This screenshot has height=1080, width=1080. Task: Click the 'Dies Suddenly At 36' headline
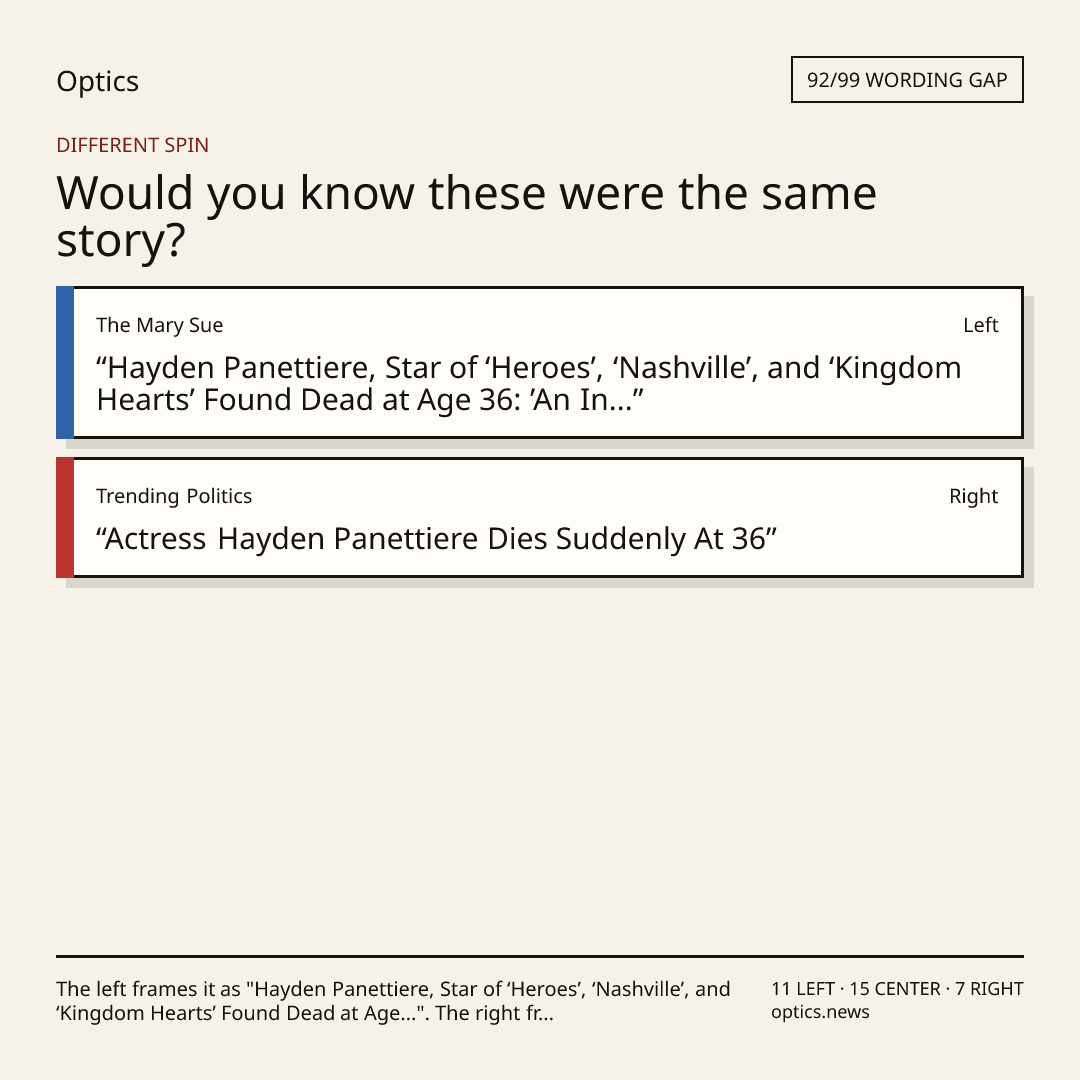436,539
